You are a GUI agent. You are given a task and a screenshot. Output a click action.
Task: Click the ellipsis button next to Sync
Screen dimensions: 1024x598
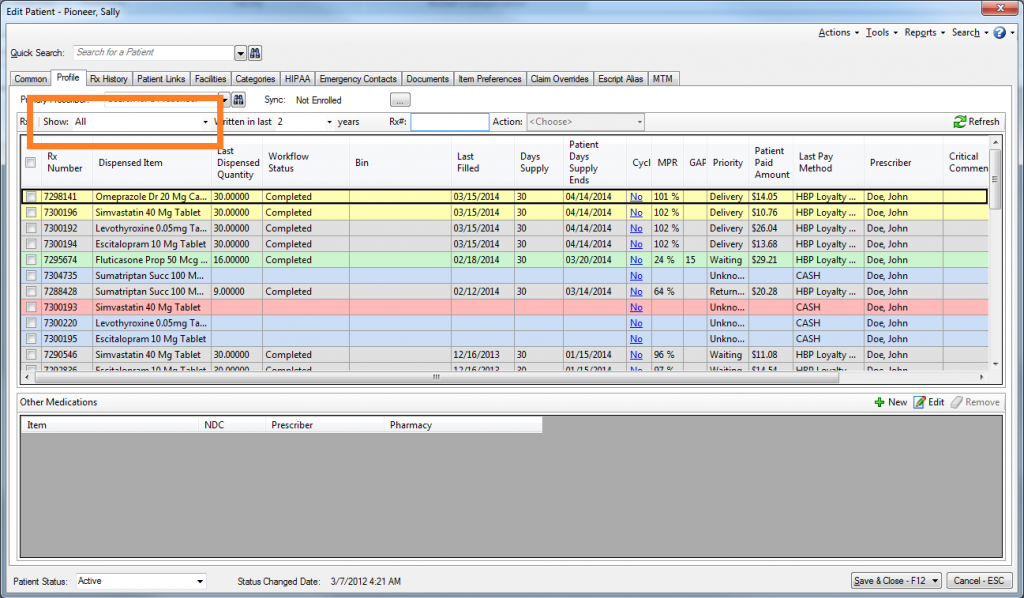pos(400,100)
